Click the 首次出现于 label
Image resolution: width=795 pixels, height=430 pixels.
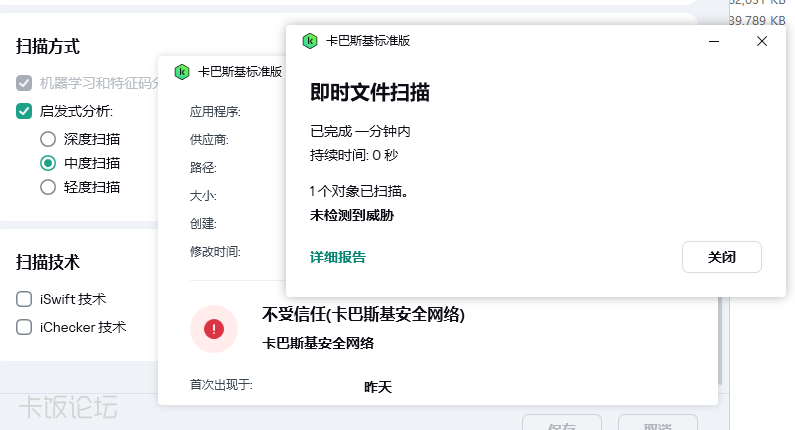(221, 385)
